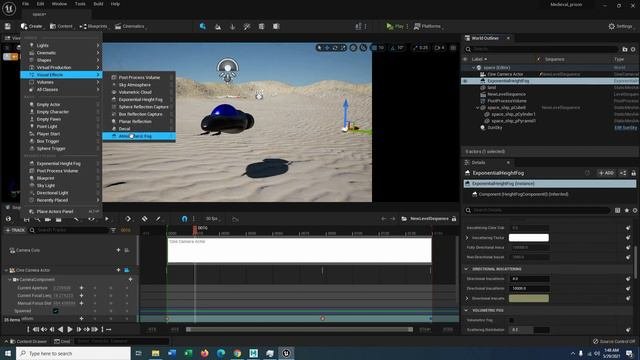The height and width of the screenshot is (360, 640).
Task: Click the add Track button in Sequencer
Action: 15,230
